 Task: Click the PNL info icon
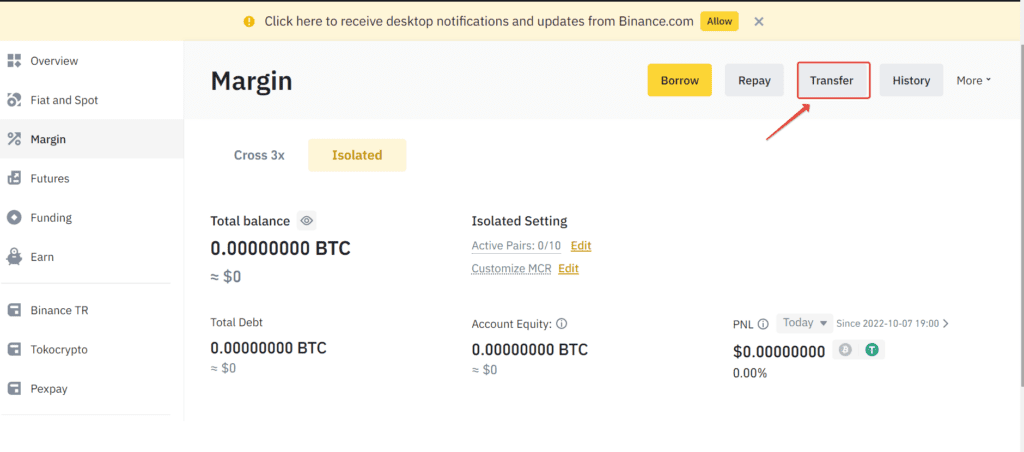click(763, 324)
